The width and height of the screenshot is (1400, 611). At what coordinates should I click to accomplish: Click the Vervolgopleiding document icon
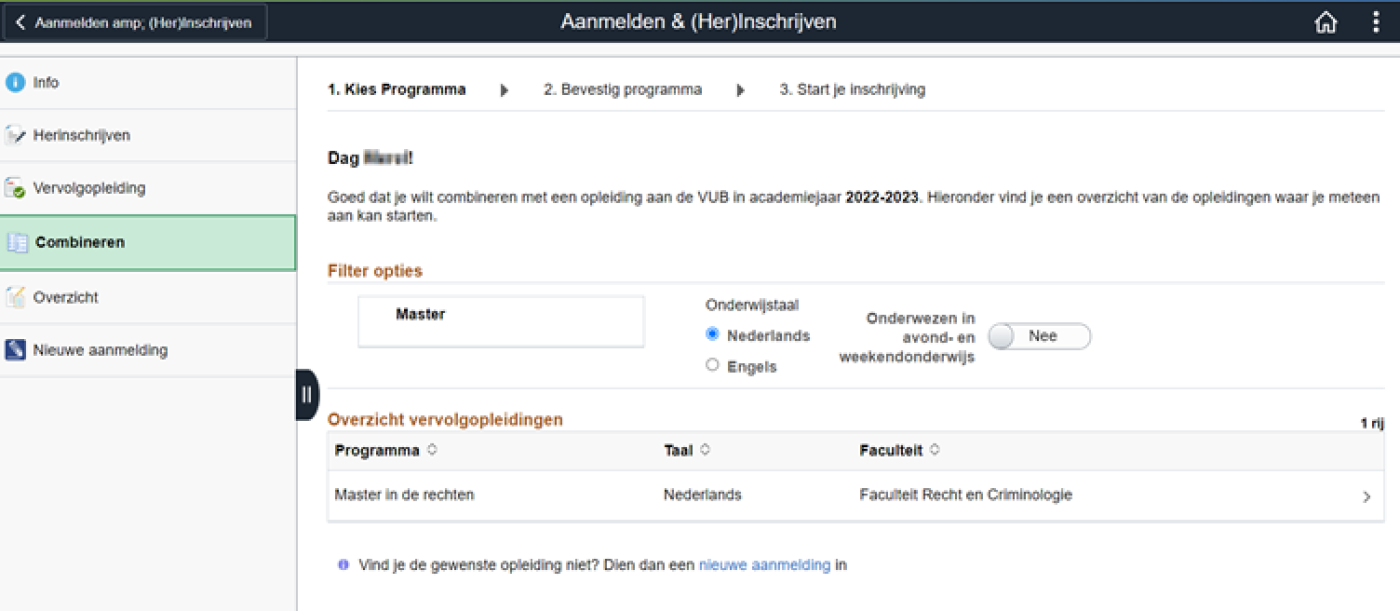click(x=15, y=188)
